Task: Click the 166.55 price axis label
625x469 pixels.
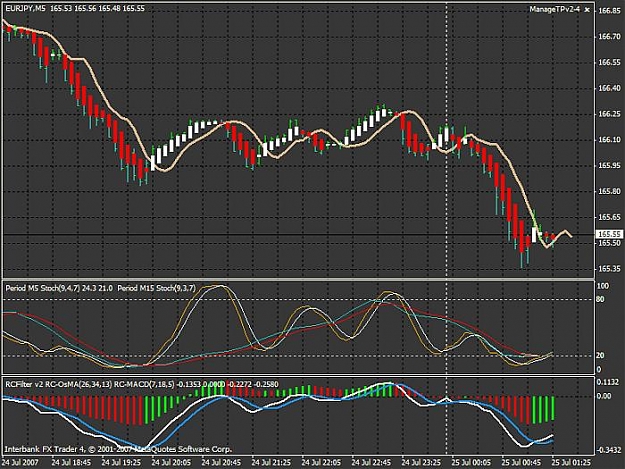Action: tap(609, 63)
